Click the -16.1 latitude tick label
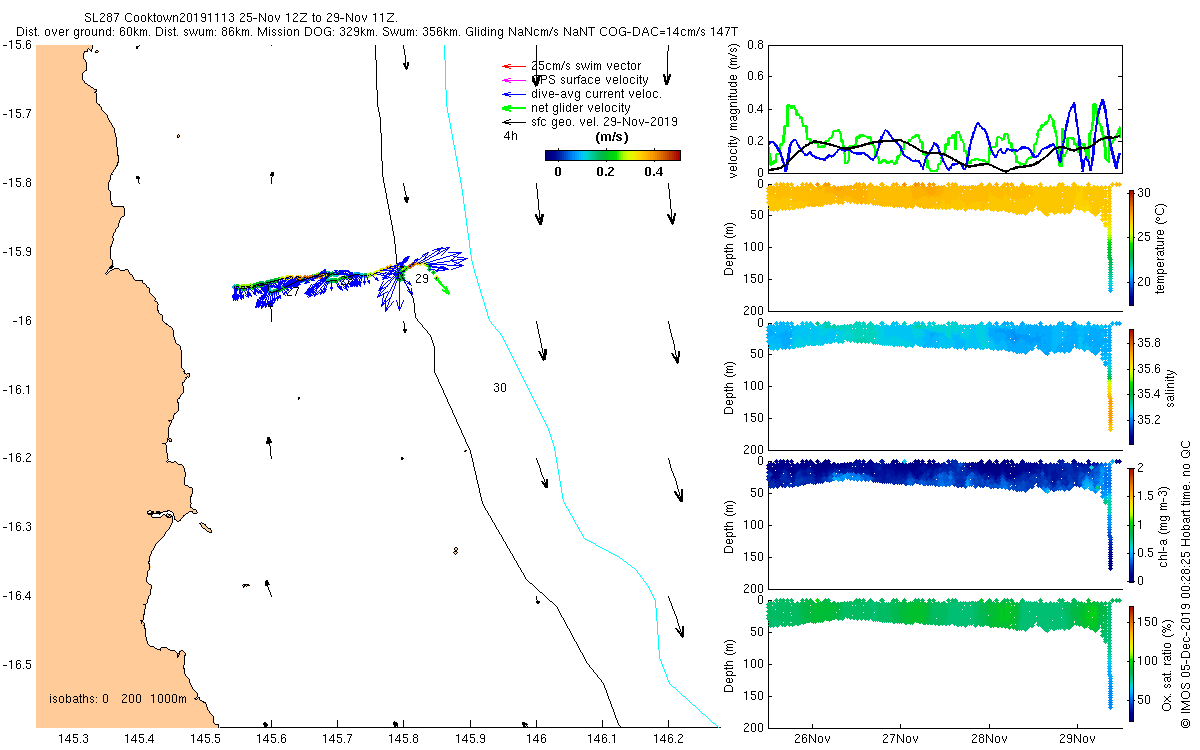Image resolution: width=1200 pixels, height=750 pixels. pos(16,389)
